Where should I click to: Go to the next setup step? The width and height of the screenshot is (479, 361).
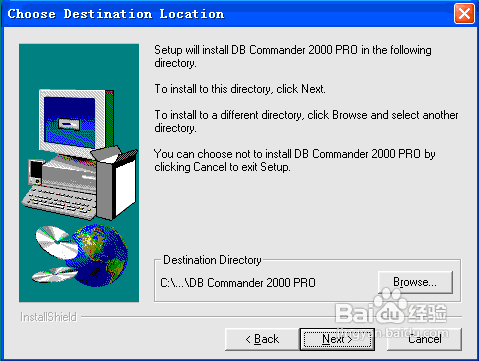click(x=337, y=339)
